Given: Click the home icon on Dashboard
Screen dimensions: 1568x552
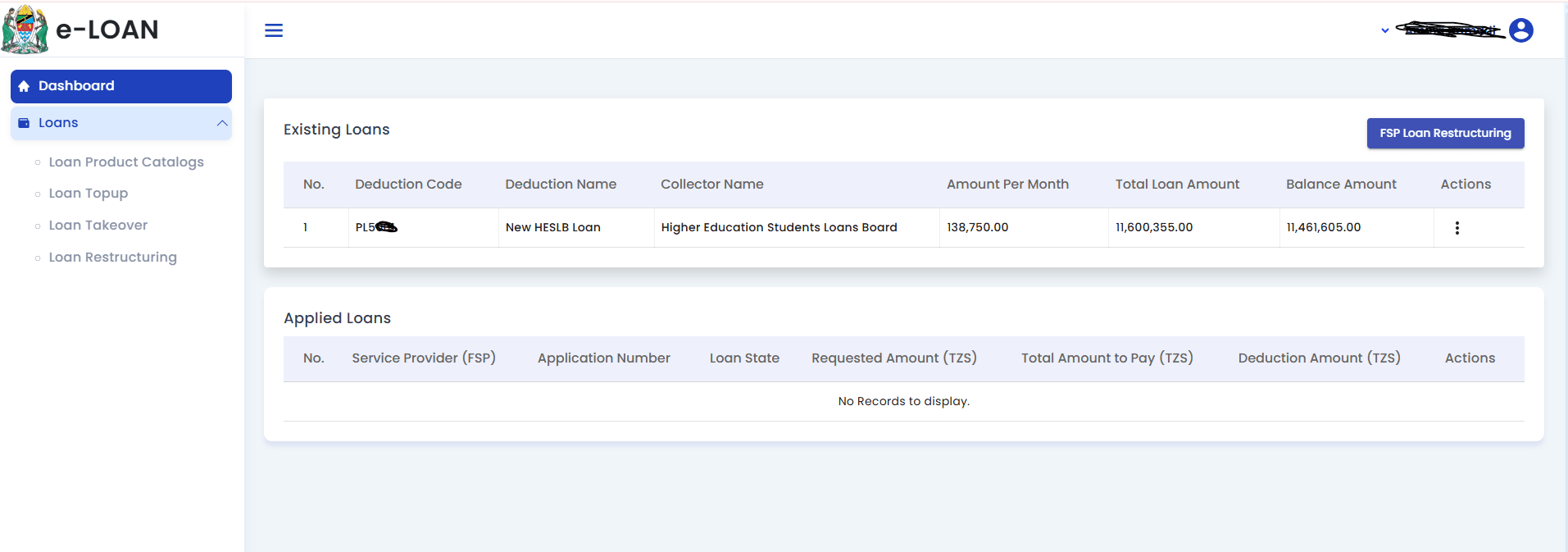Looking at the screenshot, I should click(24, 86).
